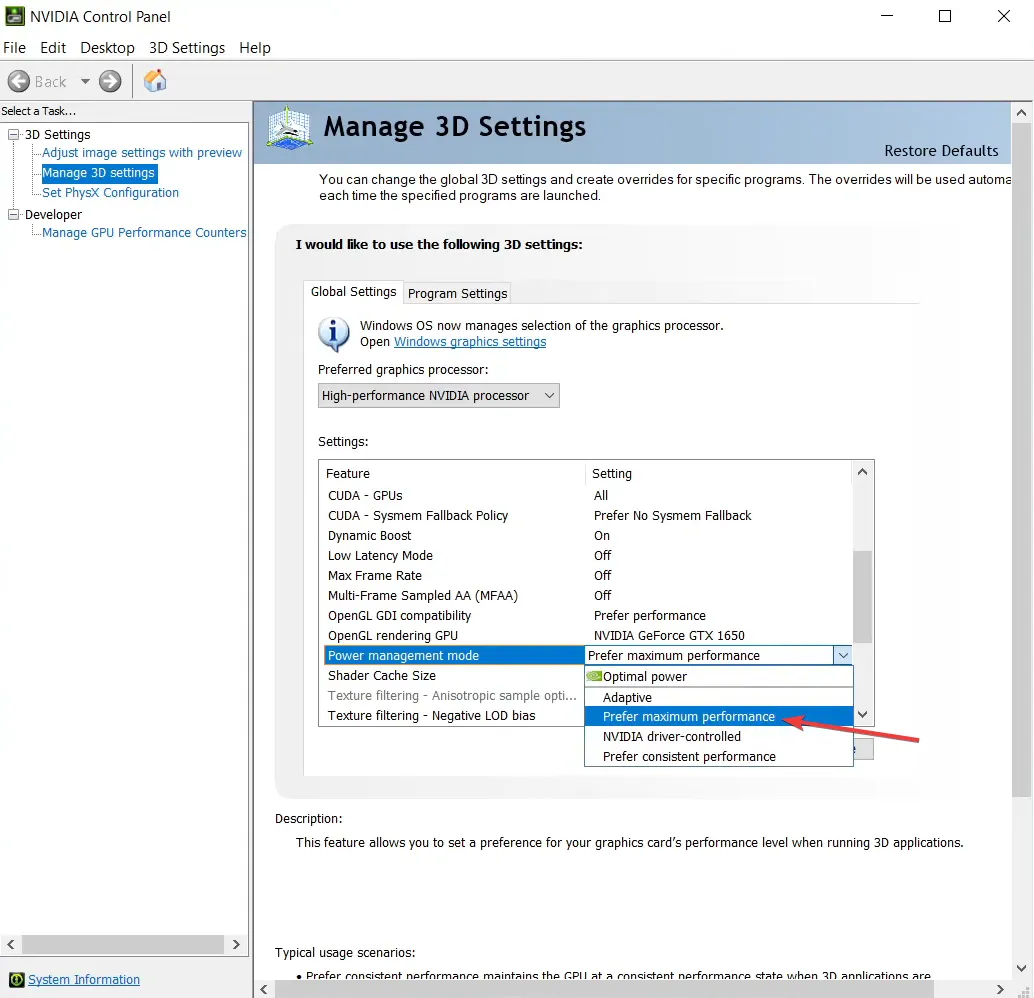Screen dimensions: 1034x998
Task: Click the System Information icon
Action: 16,980
